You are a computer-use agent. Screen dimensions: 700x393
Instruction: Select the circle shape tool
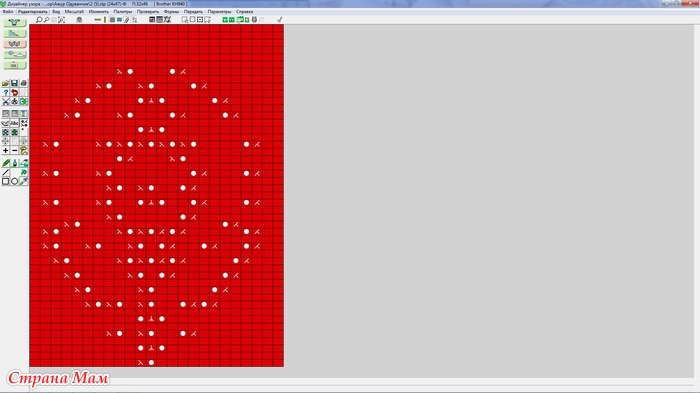tap(14, 181)
